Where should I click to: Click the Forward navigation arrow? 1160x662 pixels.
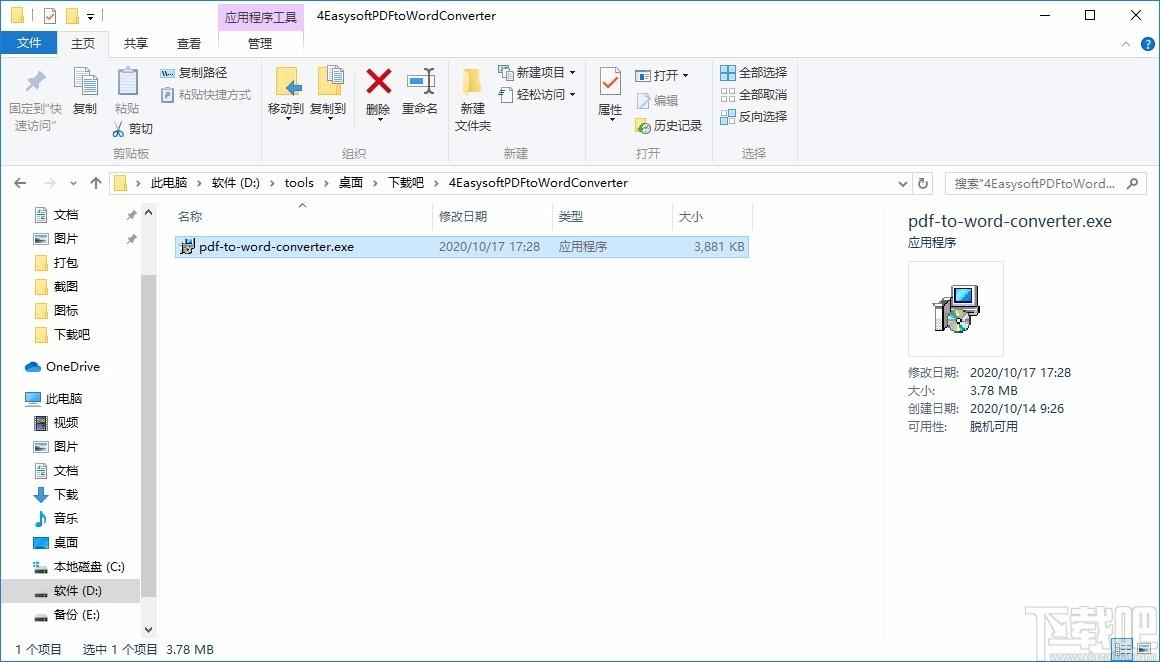click(x=49, y=183)
